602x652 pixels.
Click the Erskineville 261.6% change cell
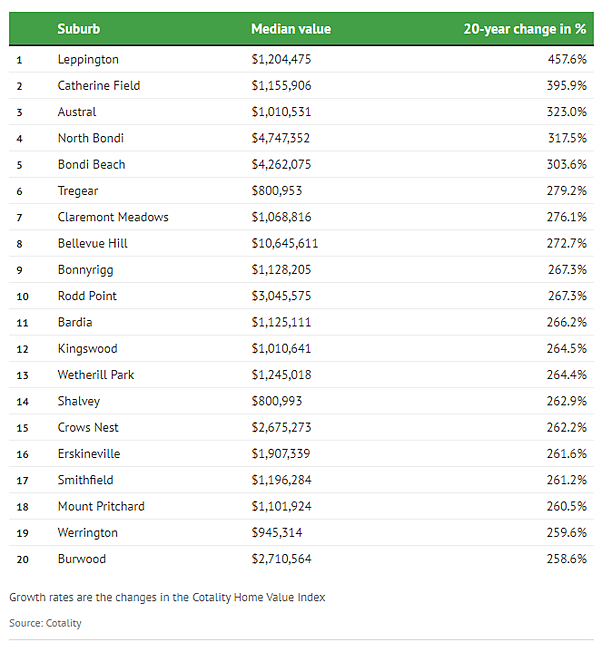pos(567,454)
